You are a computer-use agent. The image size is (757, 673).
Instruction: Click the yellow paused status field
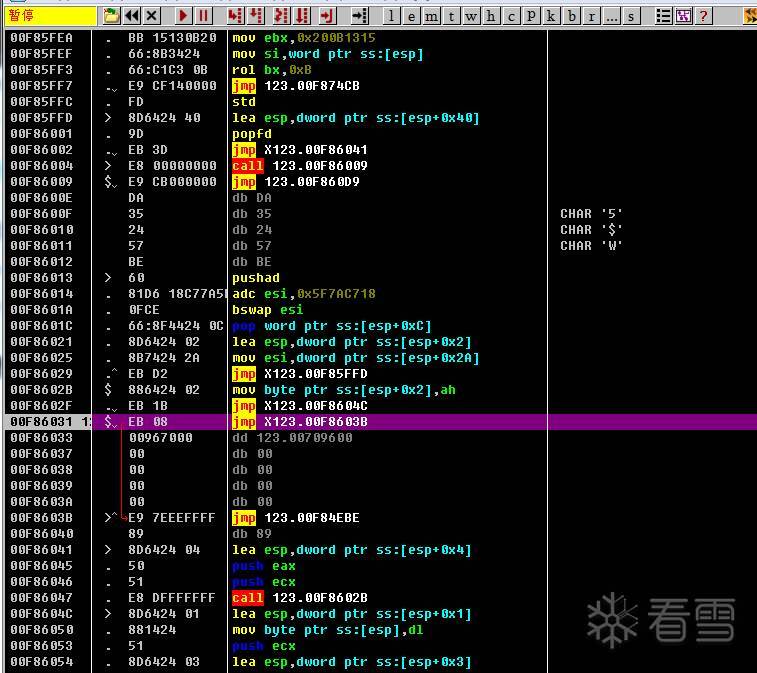(50, 16)
